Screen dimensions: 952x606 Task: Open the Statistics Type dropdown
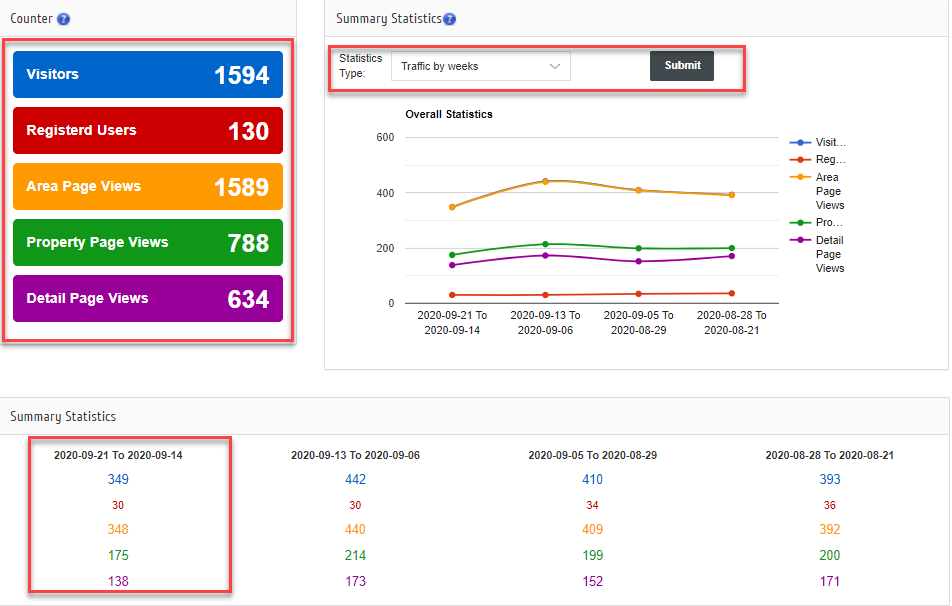click(x=480, y=67)
